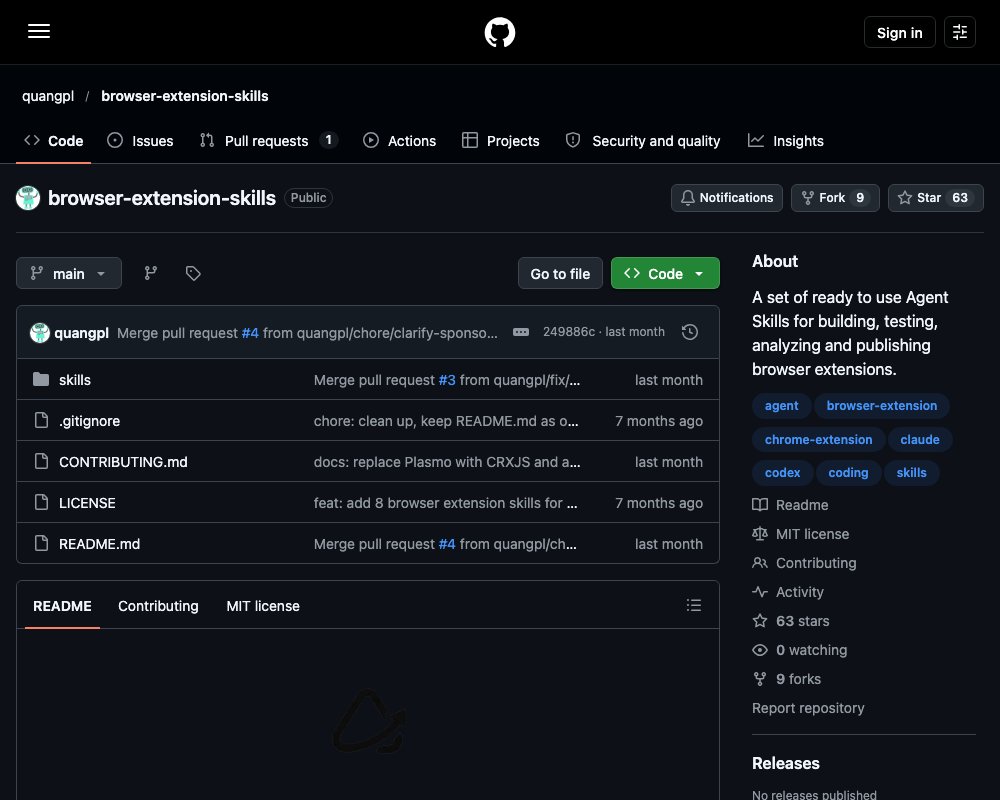
Task: Open the Activity link in About sidebar
Action: click(788, 592)
